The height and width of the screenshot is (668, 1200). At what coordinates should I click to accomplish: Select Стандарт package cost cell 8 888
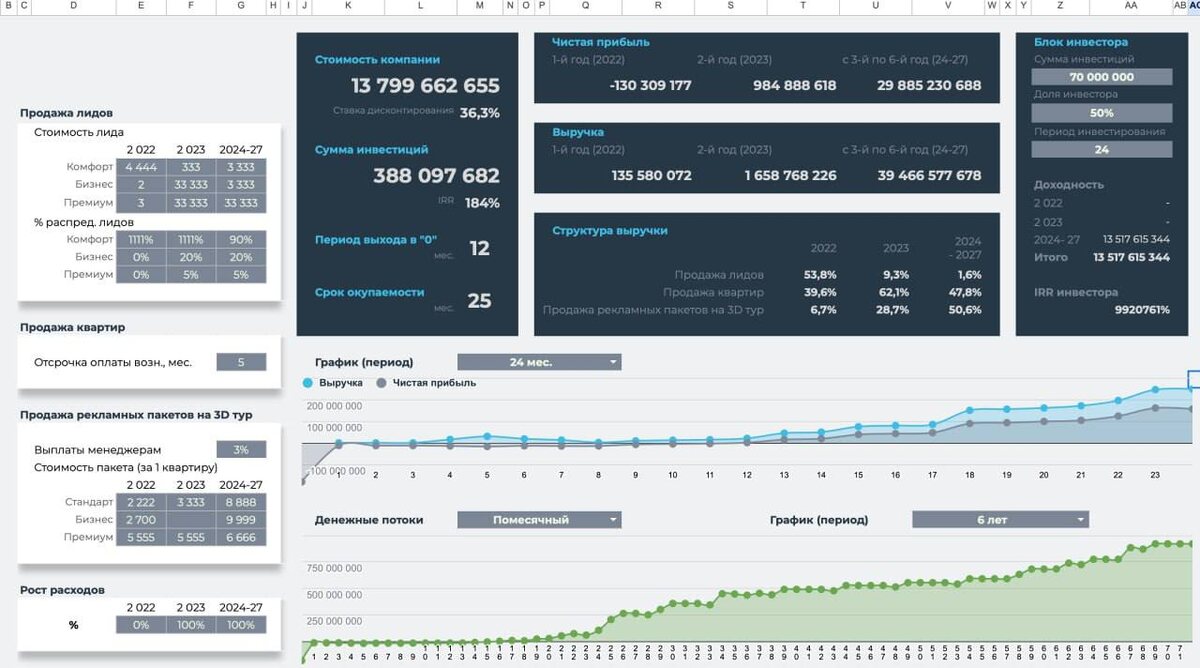(x=241, y=502)
